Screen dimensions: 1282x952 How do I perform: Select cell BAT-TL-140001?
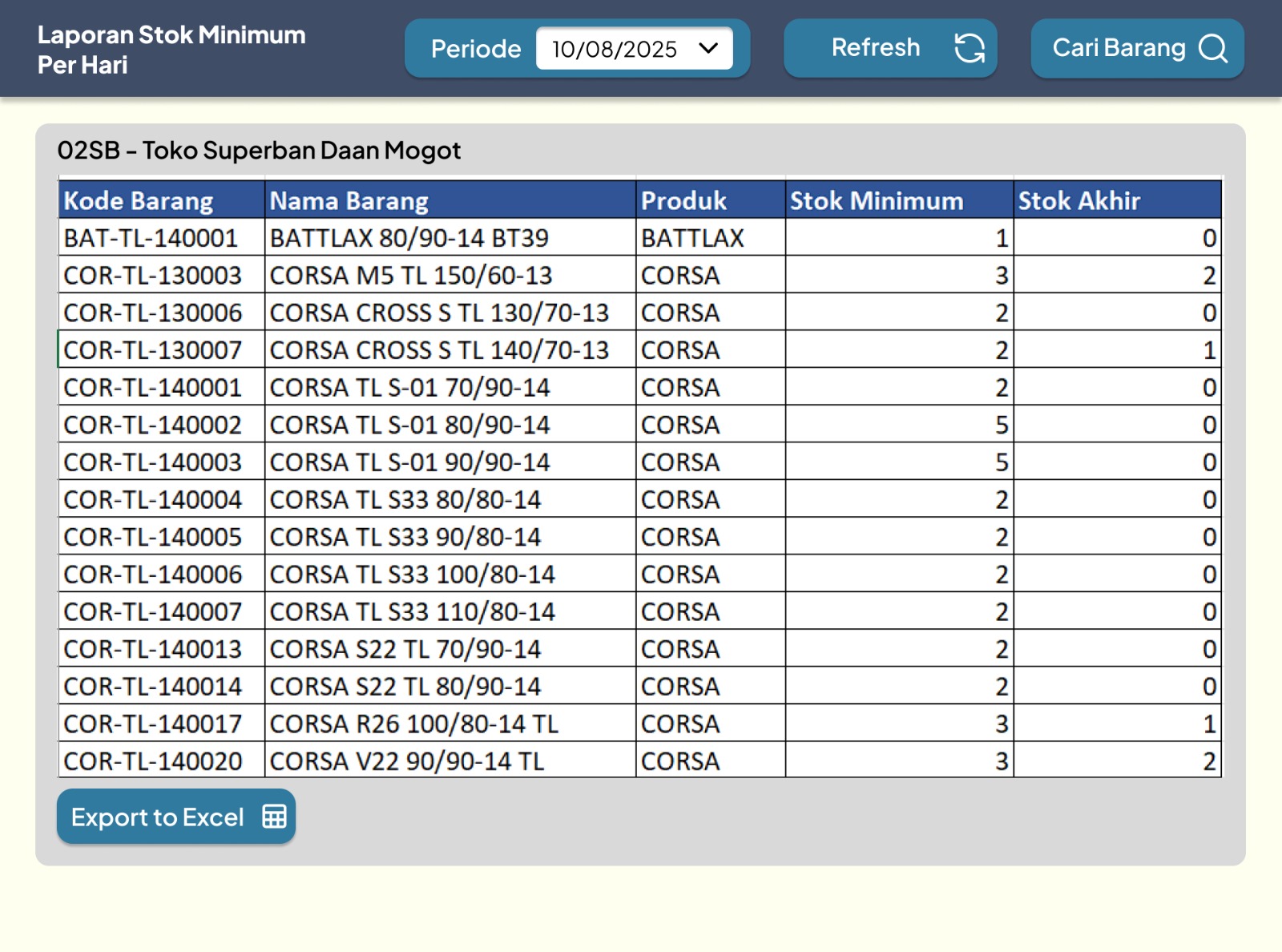161,238
